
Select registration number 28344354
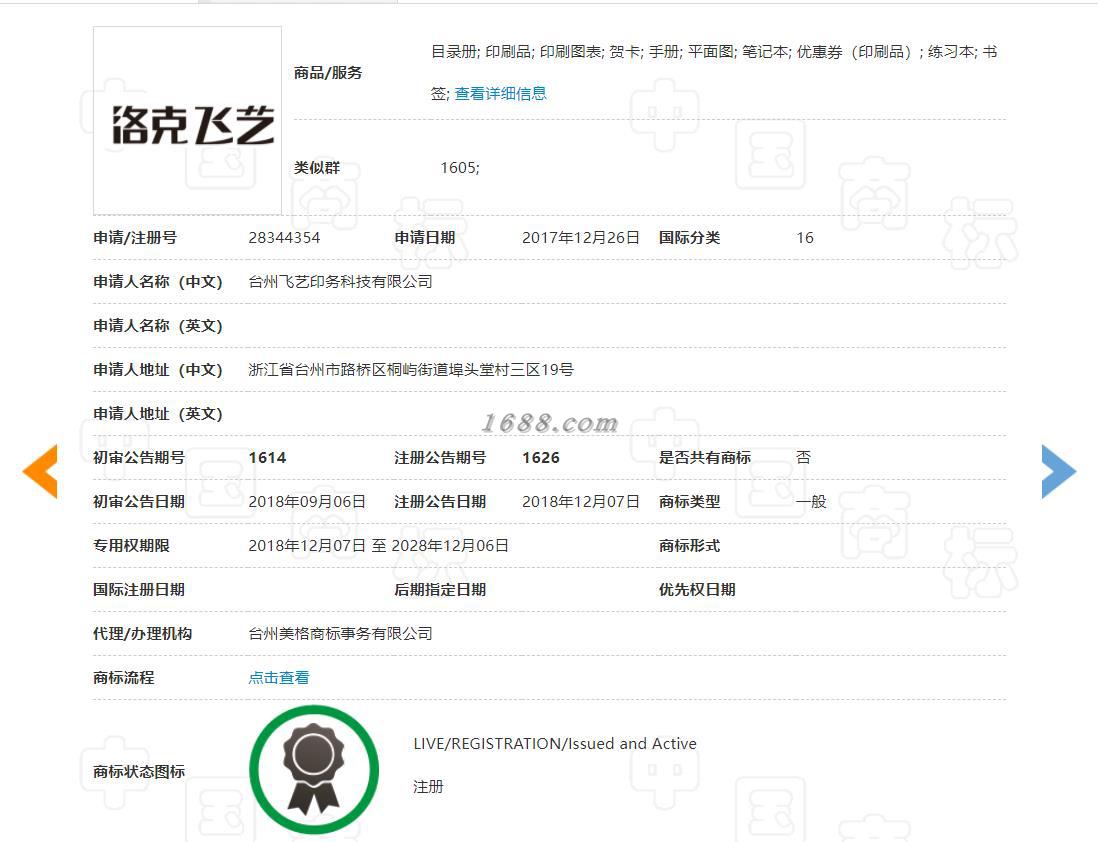tap(284, 238)
